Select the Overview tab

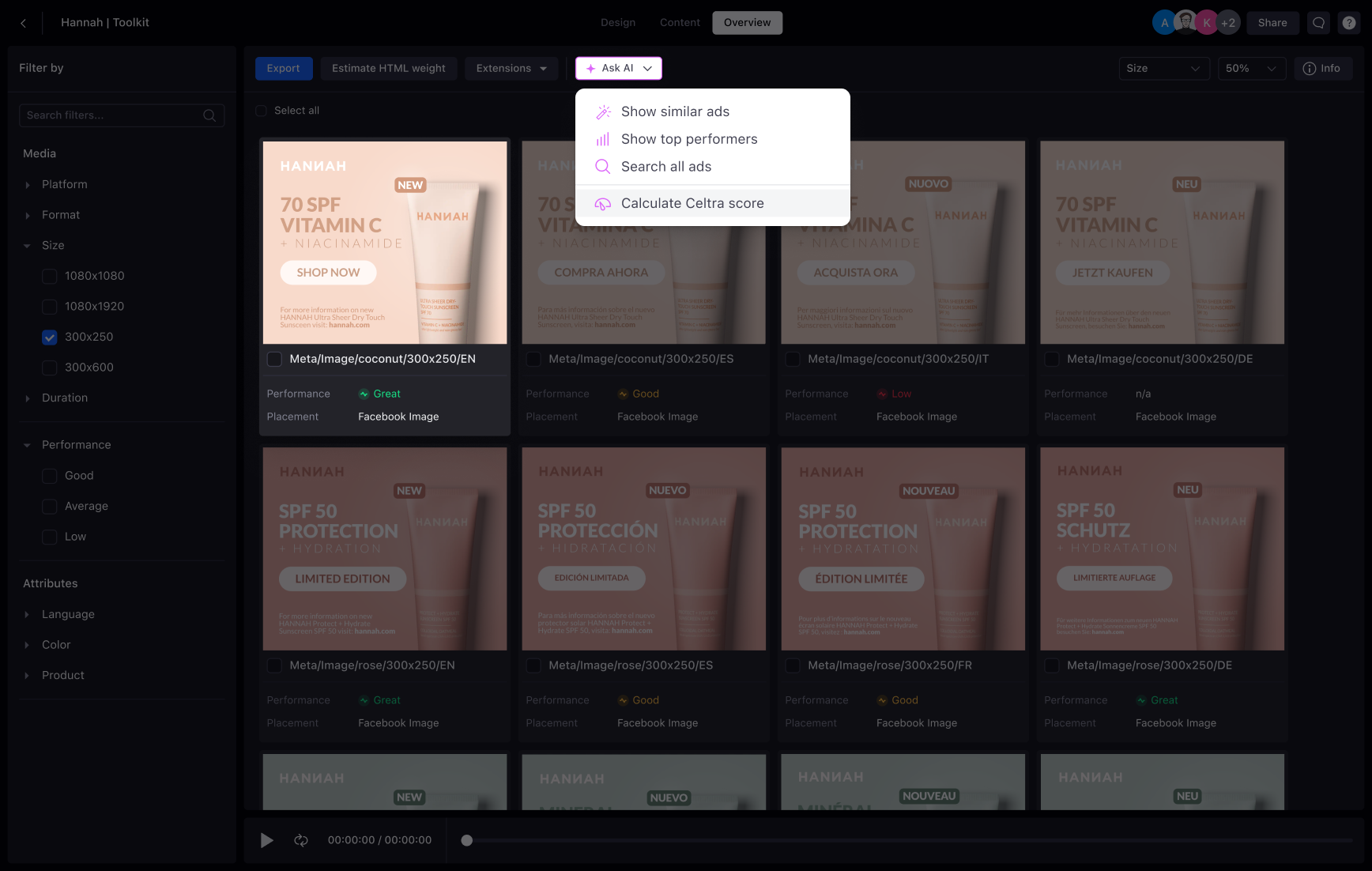747,23
